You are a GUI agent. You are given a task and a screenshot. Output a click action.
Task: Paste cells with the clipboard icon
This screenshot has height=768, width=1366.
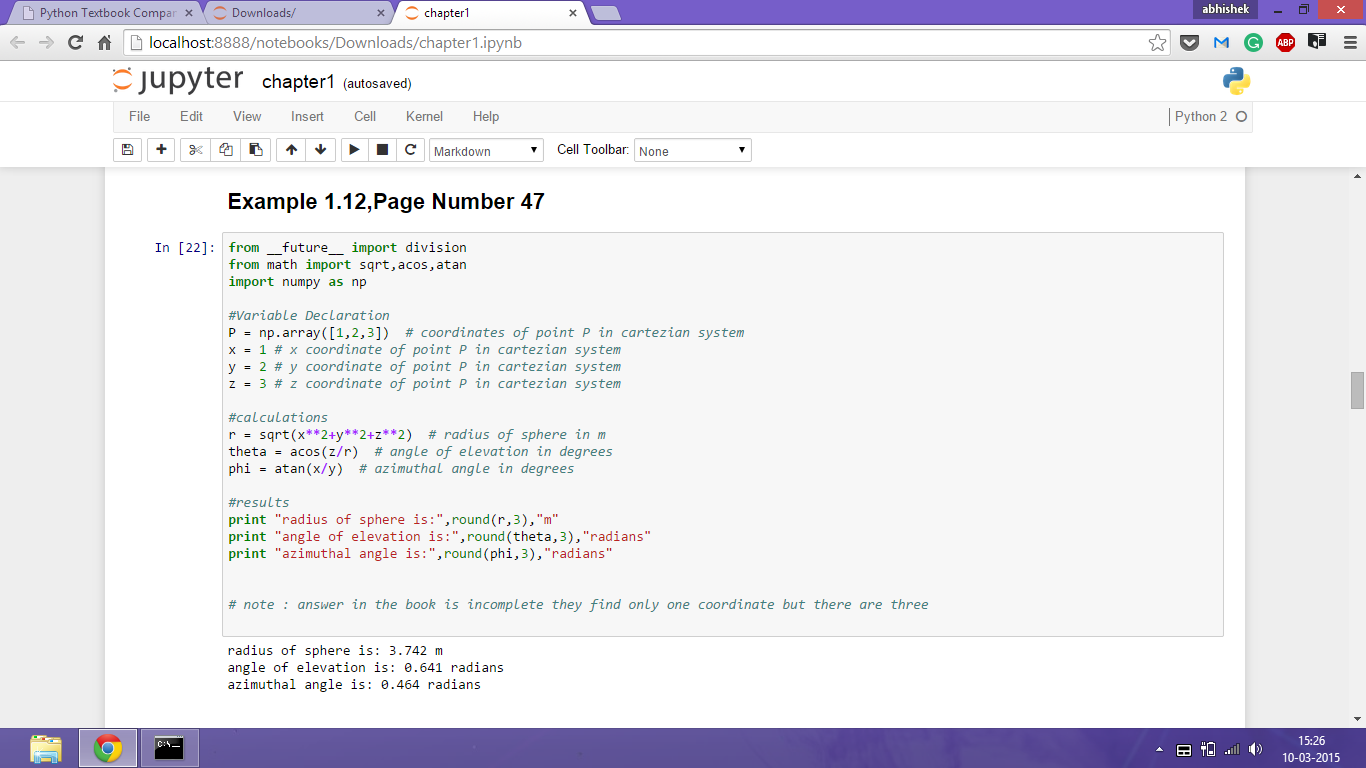(255, 150)
